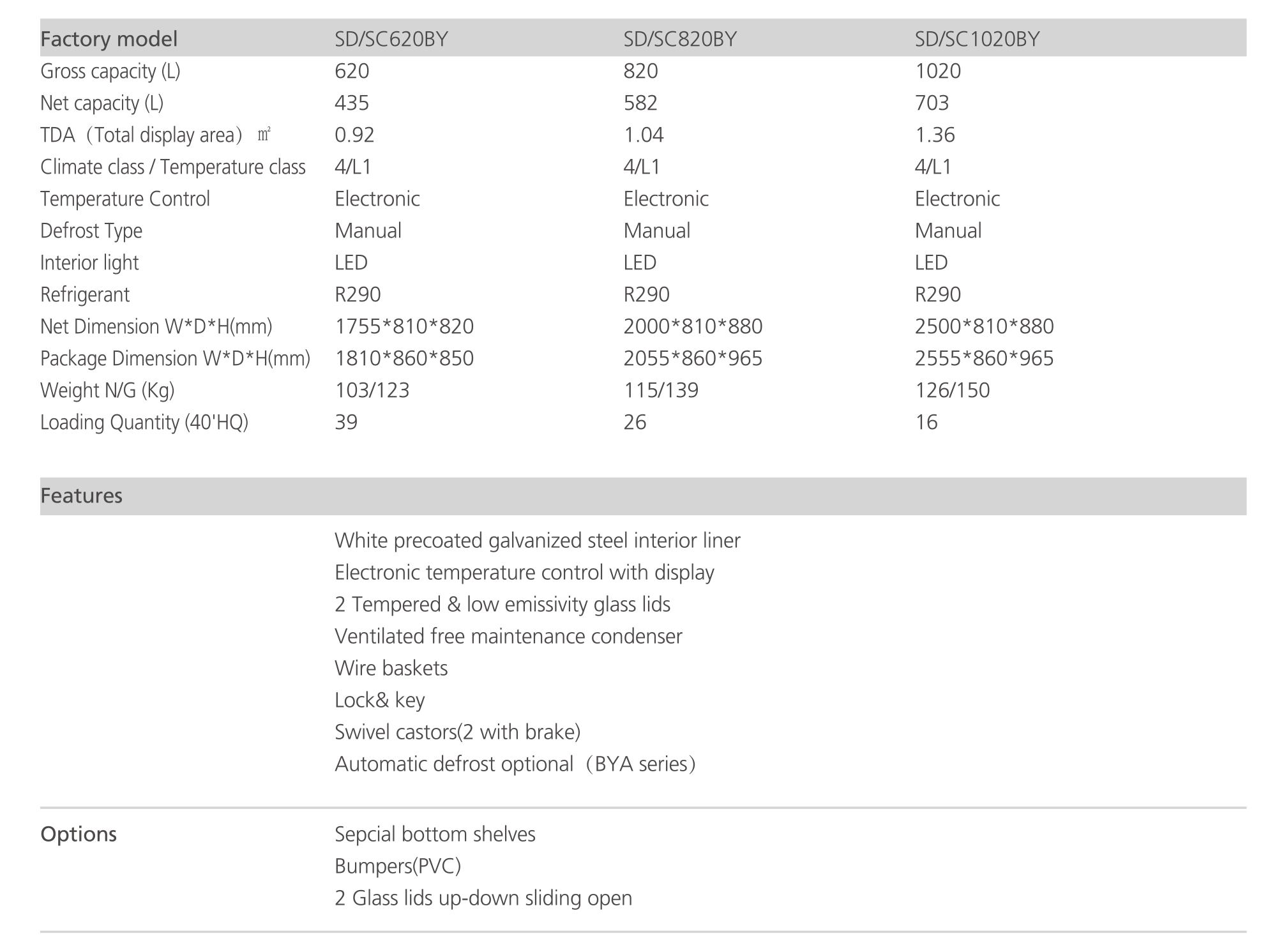Select the Gross capacity (L) row label

(110, 71)
